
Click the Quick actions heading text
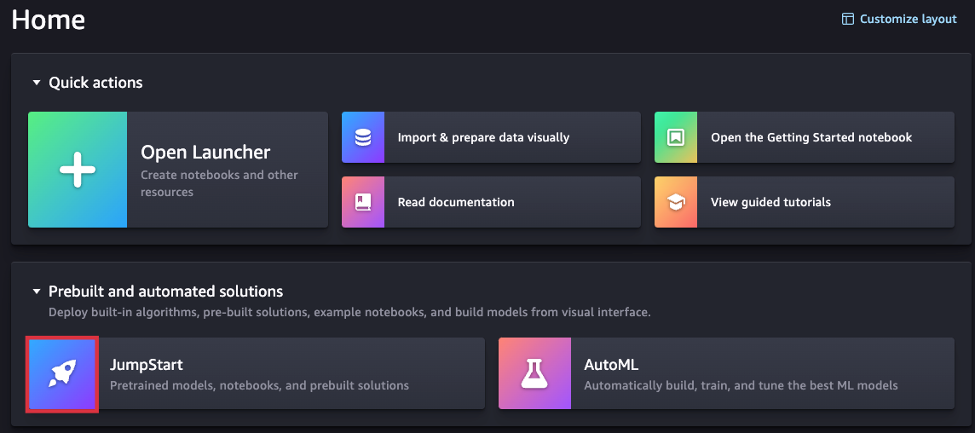click(95, 82)
